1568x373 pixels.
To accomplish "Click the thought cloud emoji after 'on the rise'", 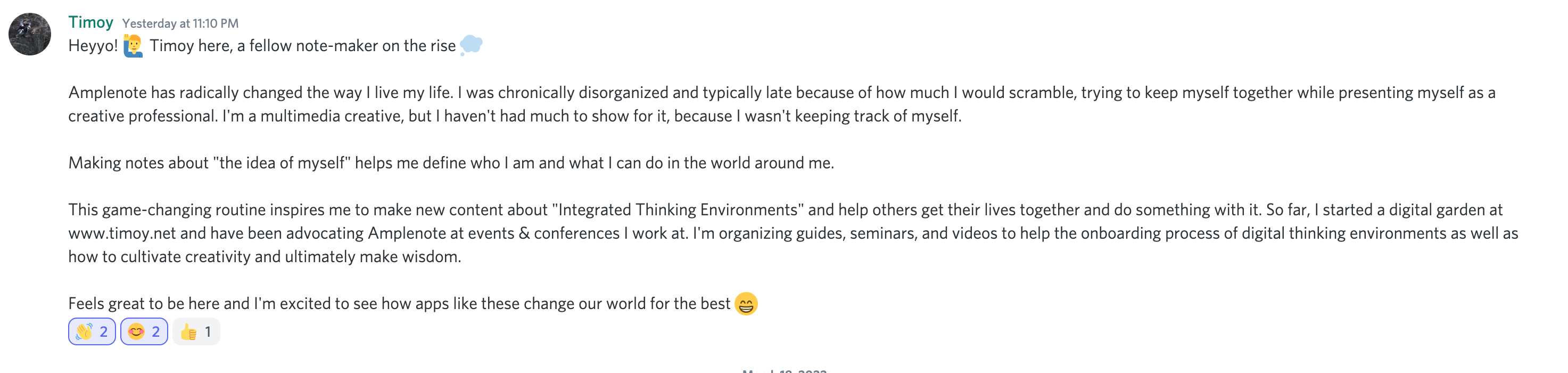I will pyautogui.click(x=471, y=45).
